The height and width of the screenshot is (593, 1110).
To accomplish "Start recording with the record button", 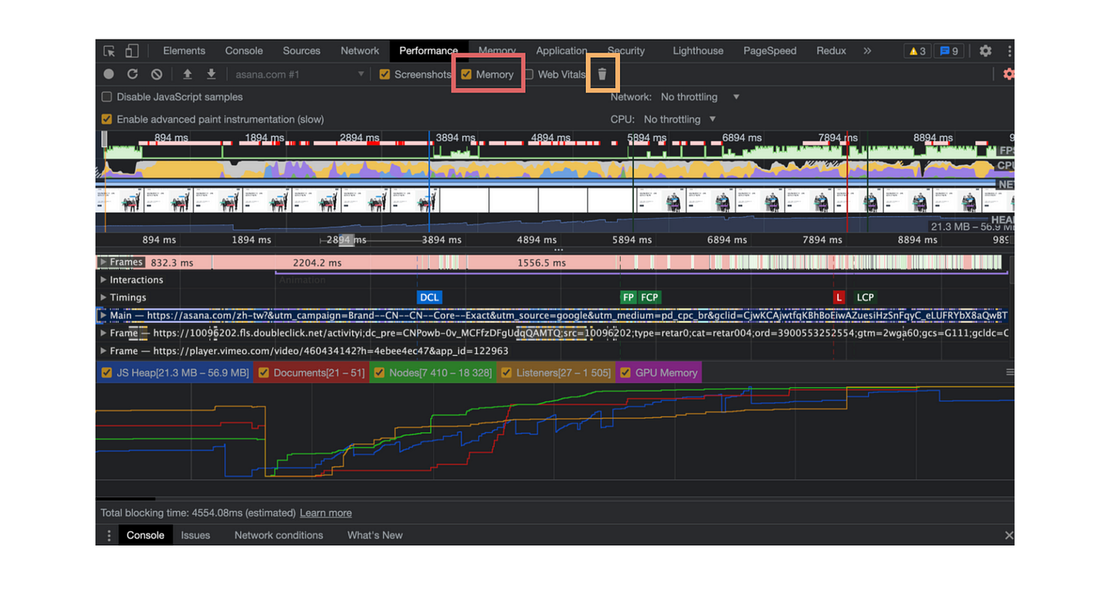I will (x=109, y=74).
